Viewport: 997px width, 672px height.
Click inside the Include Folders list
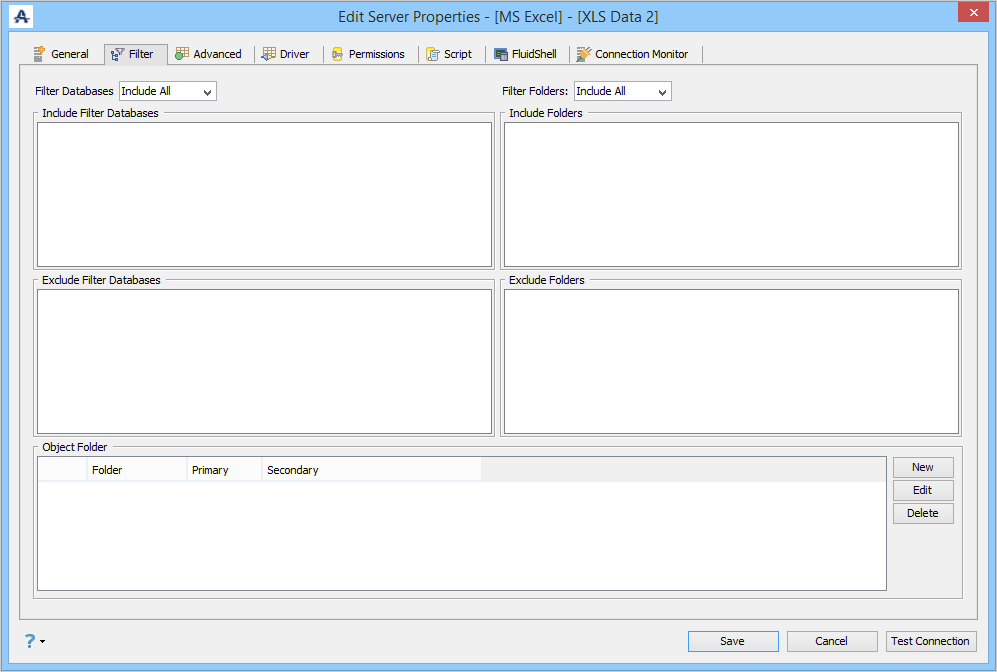pos(731,195)
